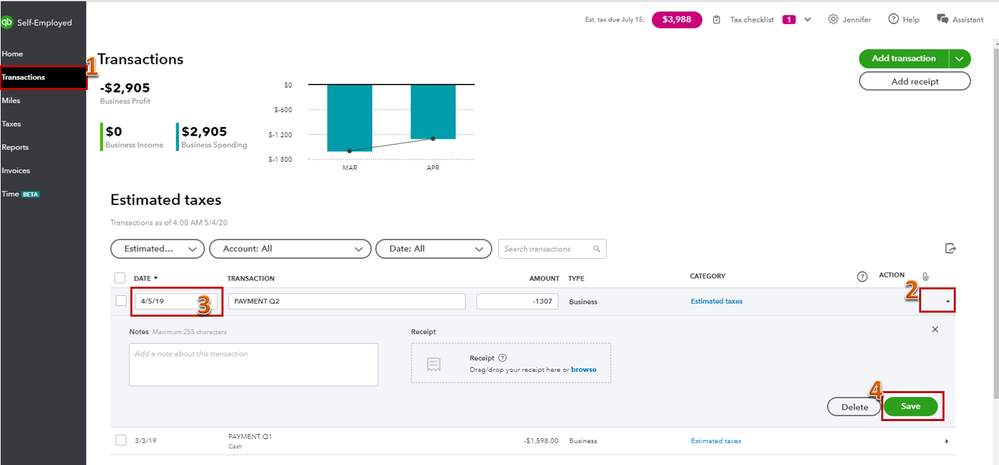Click the category help question mark icon
This screenshot has height=465, width=999.
pyautogui.click(x=862, y=276)
